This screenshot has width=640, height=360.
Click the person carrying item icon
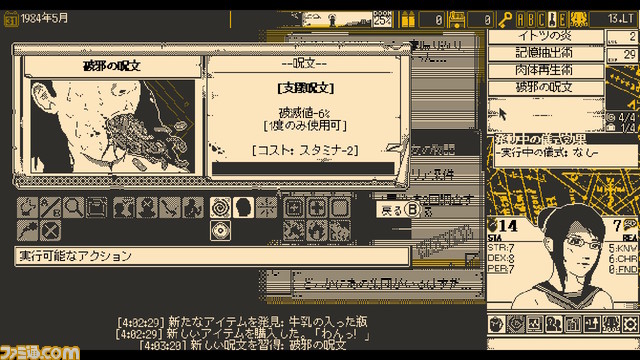pos(193,207)
